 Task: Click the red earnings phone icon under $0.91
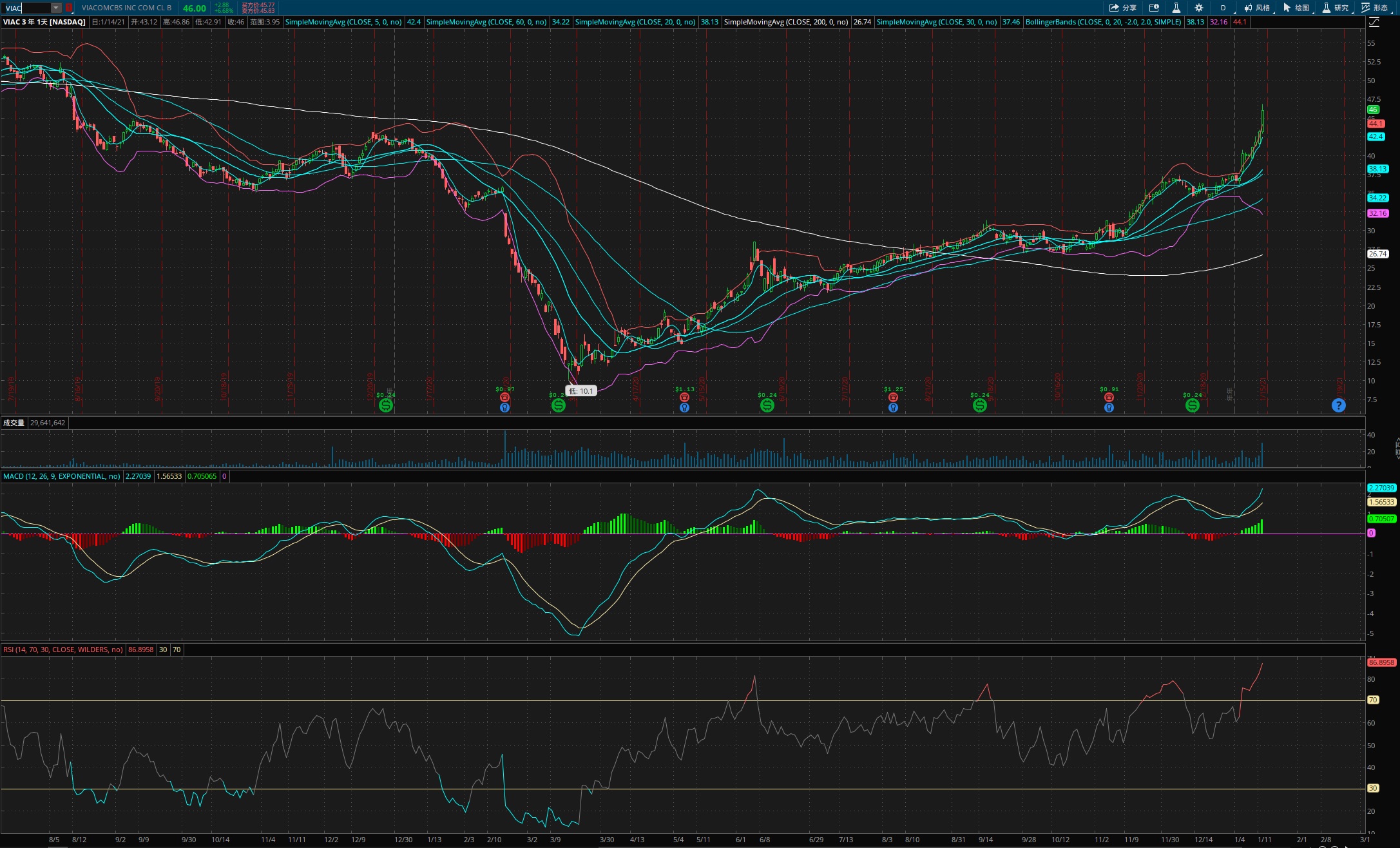click(1109, 398)
